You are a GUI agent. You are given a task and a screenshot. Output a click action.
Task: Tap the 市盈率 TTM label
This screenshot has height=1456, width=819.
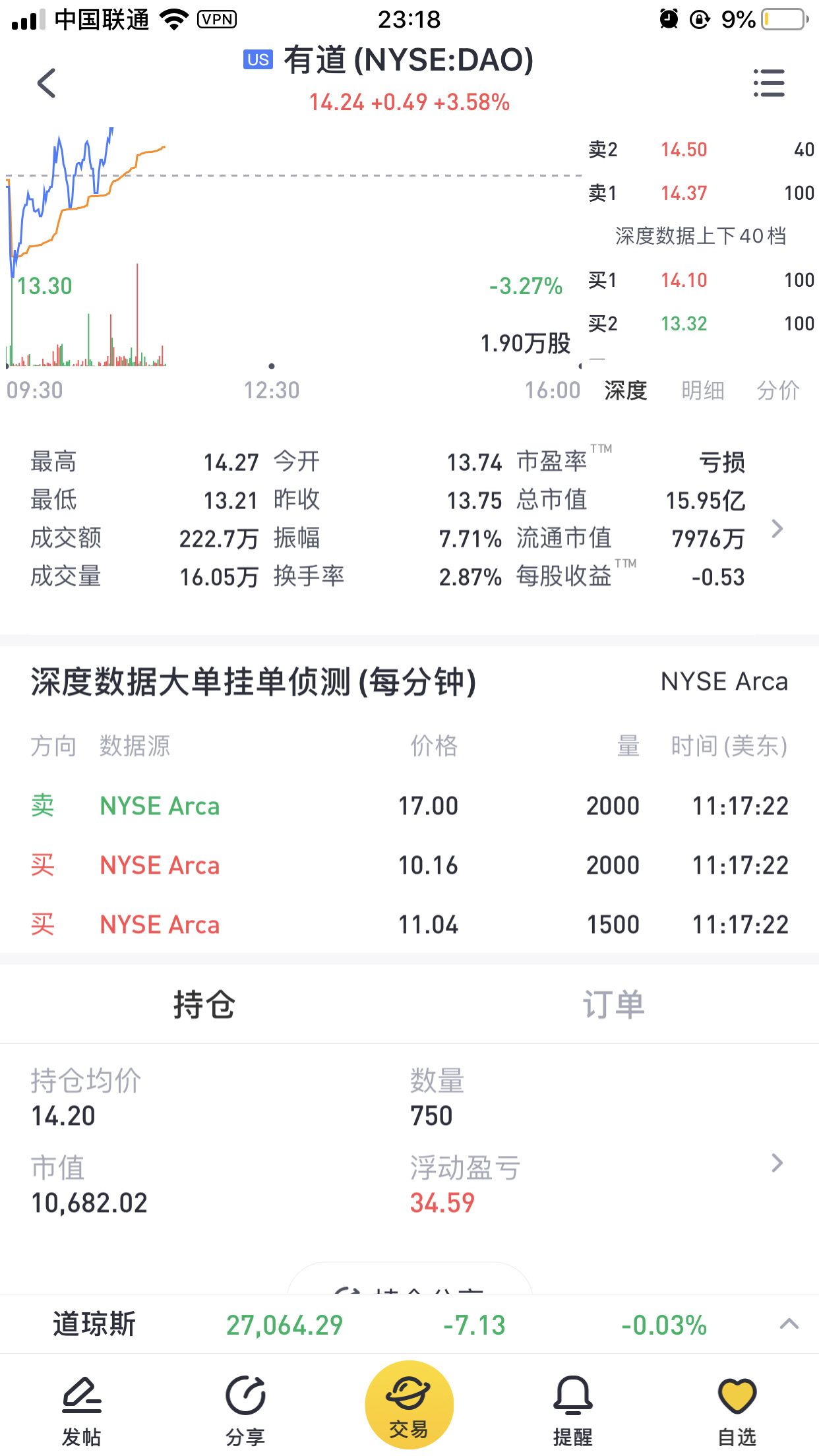(x=564, y=460)
